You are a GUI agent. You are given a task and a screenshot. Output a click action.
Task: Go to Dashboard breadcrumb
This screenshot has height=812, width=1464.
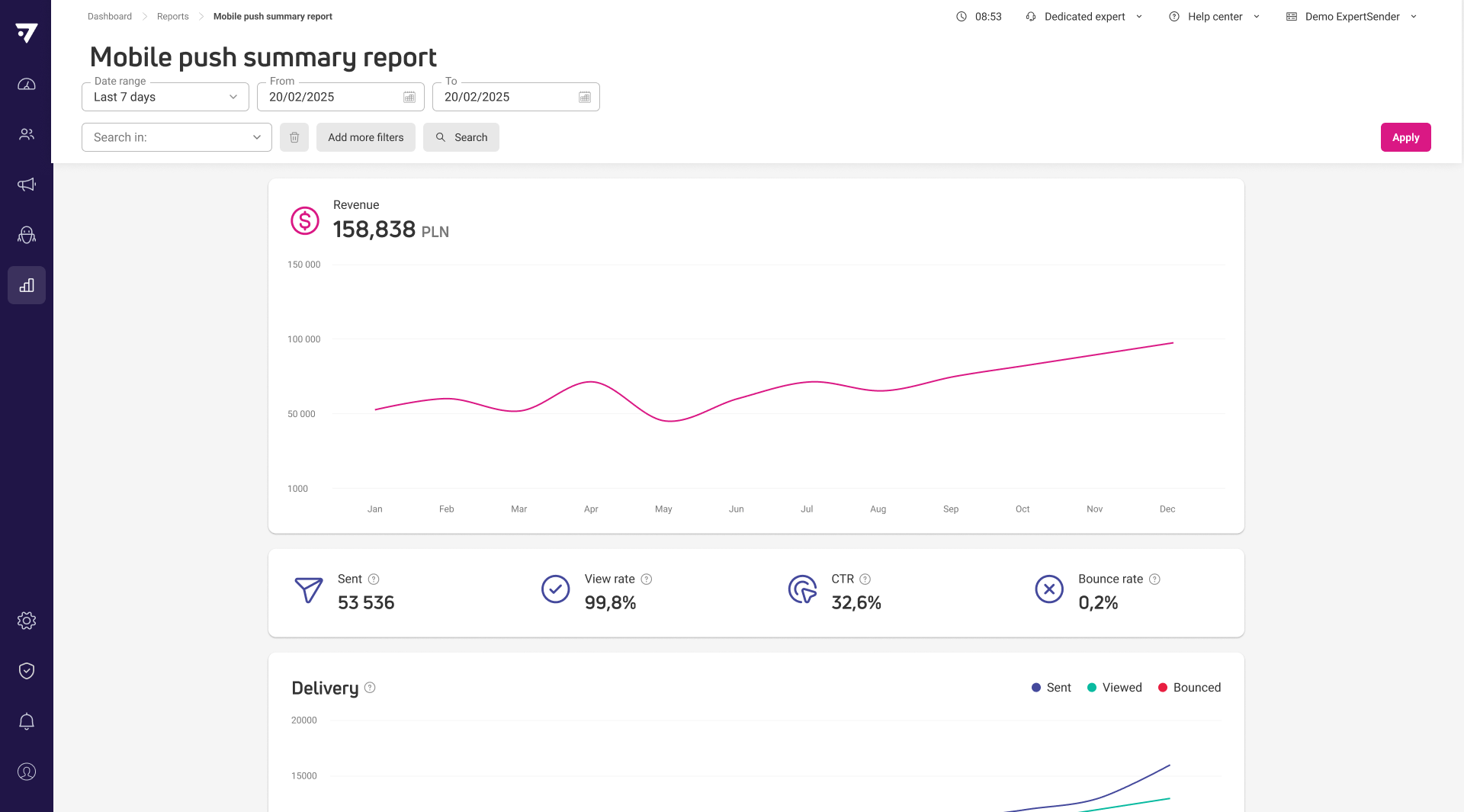(x=110, y=17)
